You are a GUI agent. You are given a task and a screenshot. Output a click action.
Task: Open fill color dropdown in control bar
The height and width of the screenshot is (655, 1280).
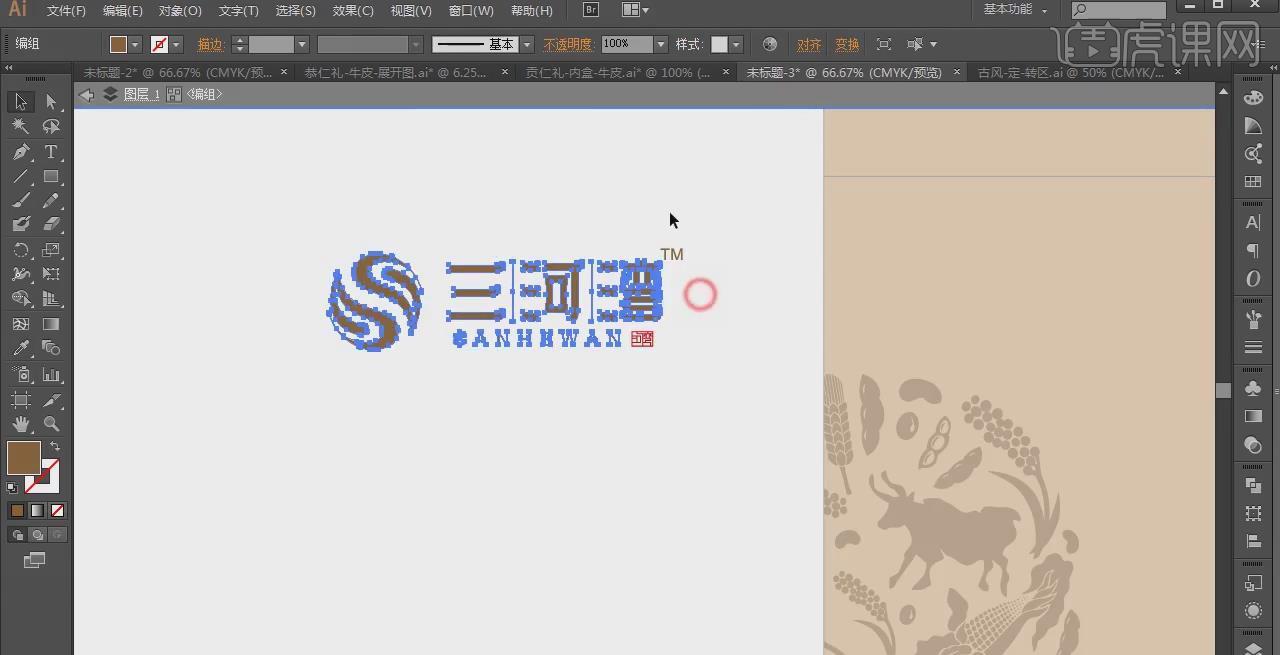(x=135, y=45)
